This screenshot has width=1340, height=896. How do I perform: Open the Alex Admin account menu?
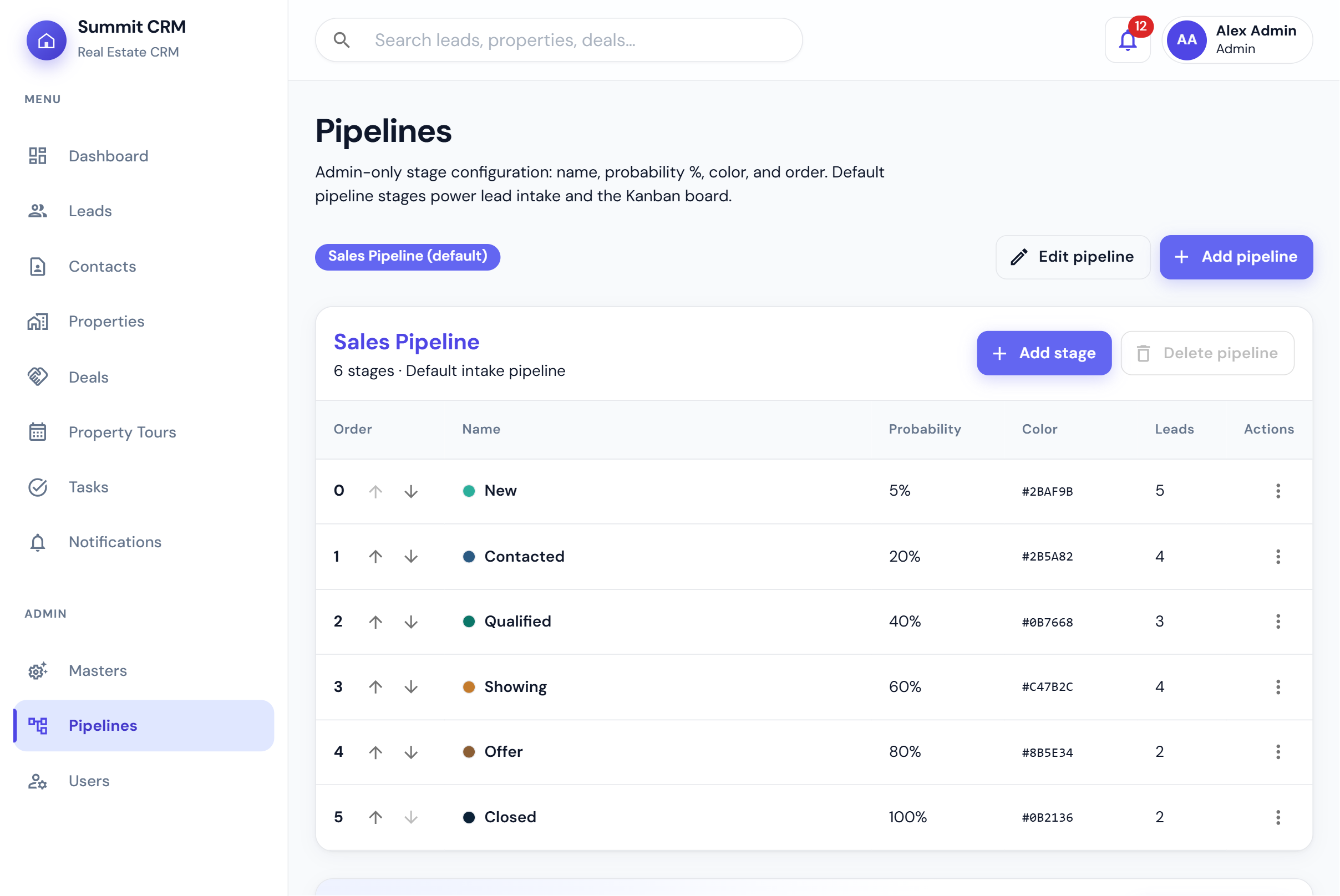(x=1237, y=40)
